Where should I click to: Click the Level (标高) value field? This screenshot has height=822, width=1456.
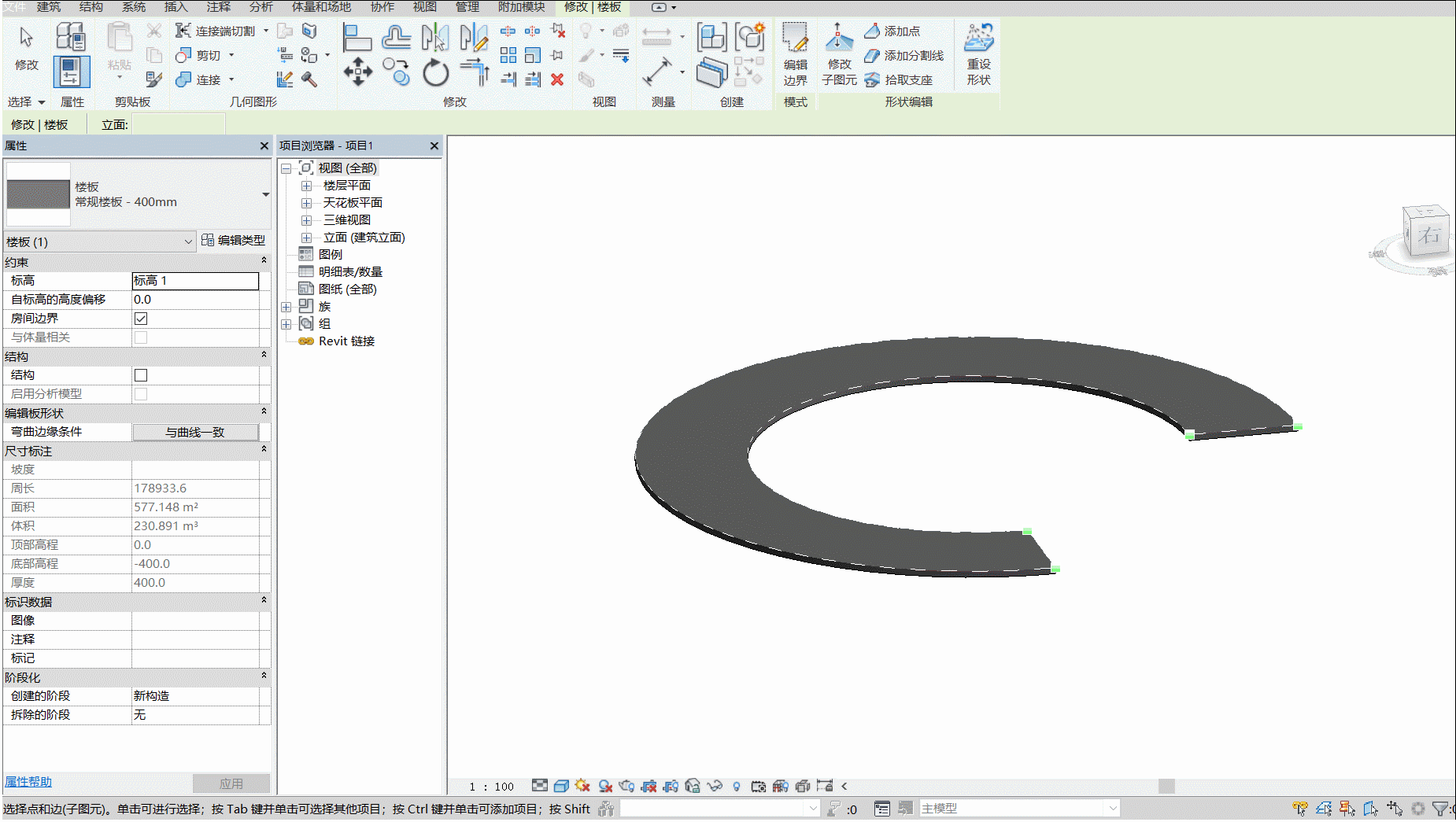pyautogui.click(x=195, y=281)
